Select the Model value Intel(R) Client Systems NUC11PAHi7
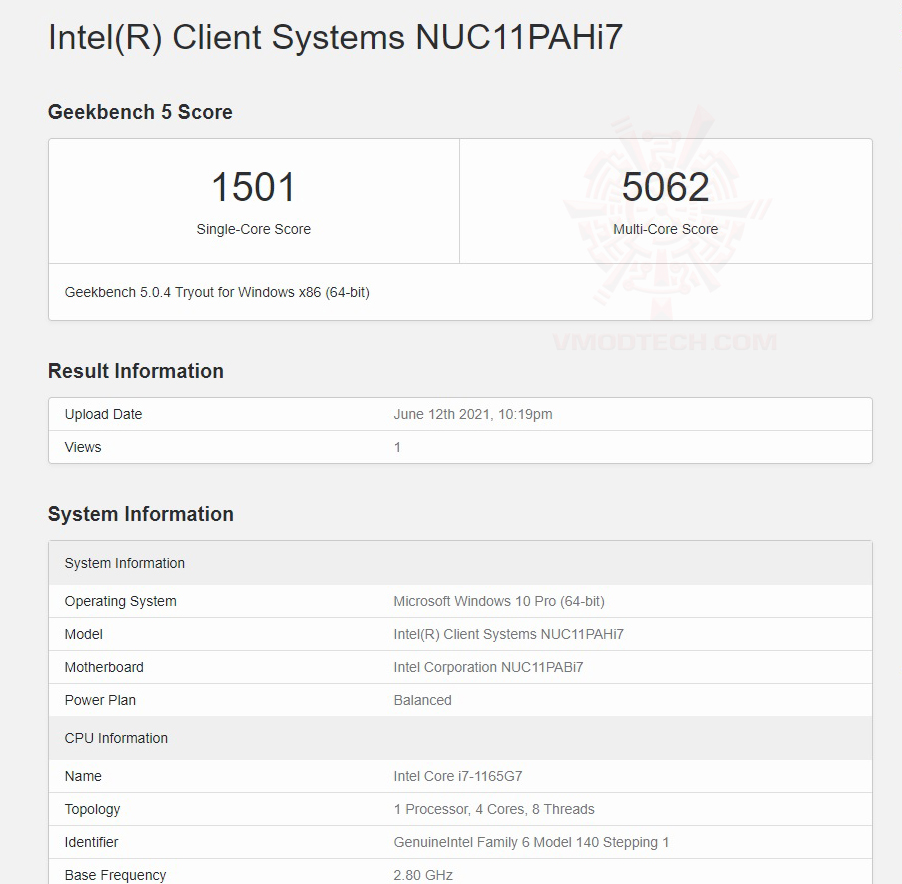The image size is (902, 884). pyautogui.click(x=509, y=634)
